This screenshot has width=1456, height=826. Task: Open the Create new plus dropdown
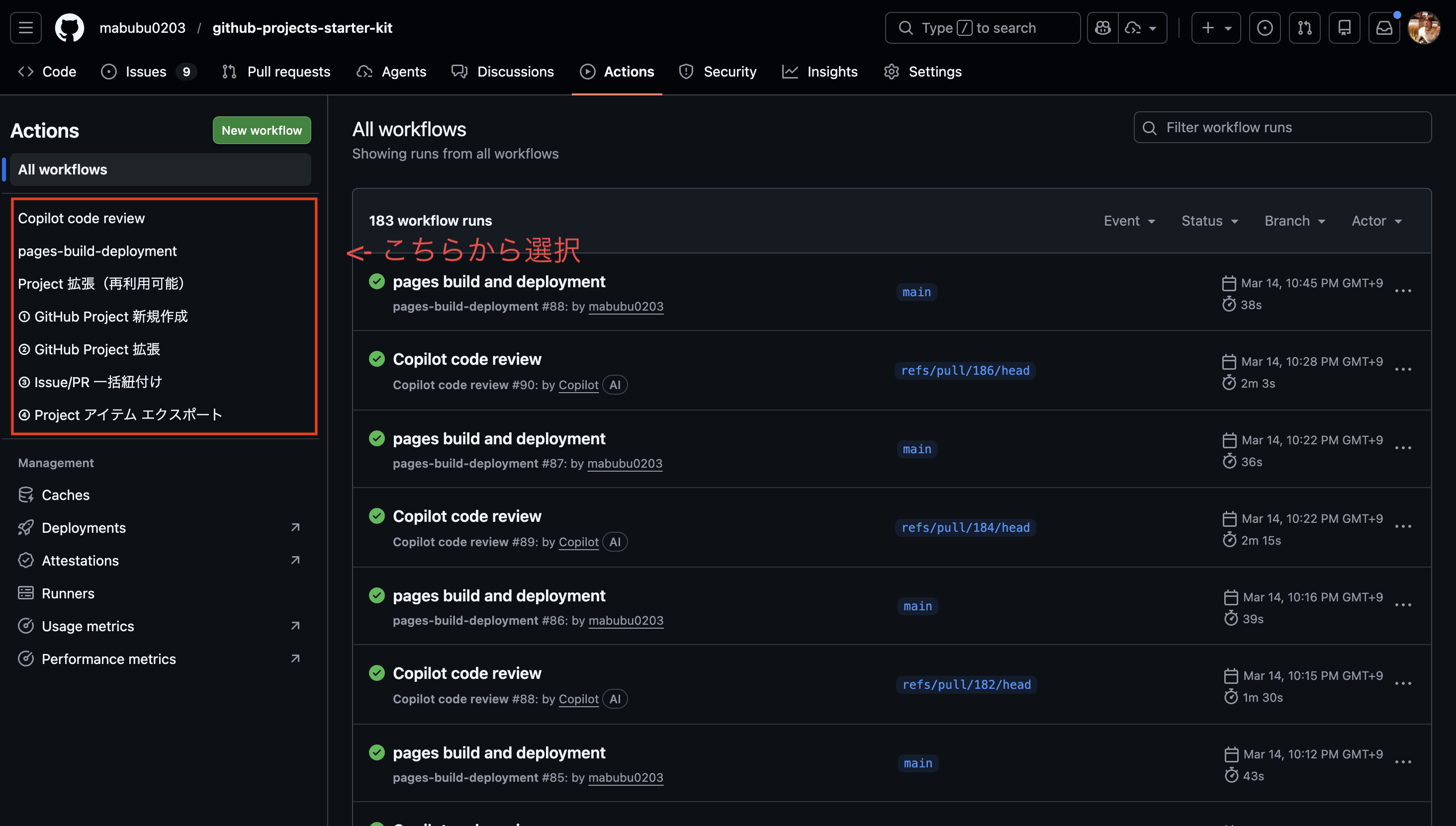[1216, 28]
